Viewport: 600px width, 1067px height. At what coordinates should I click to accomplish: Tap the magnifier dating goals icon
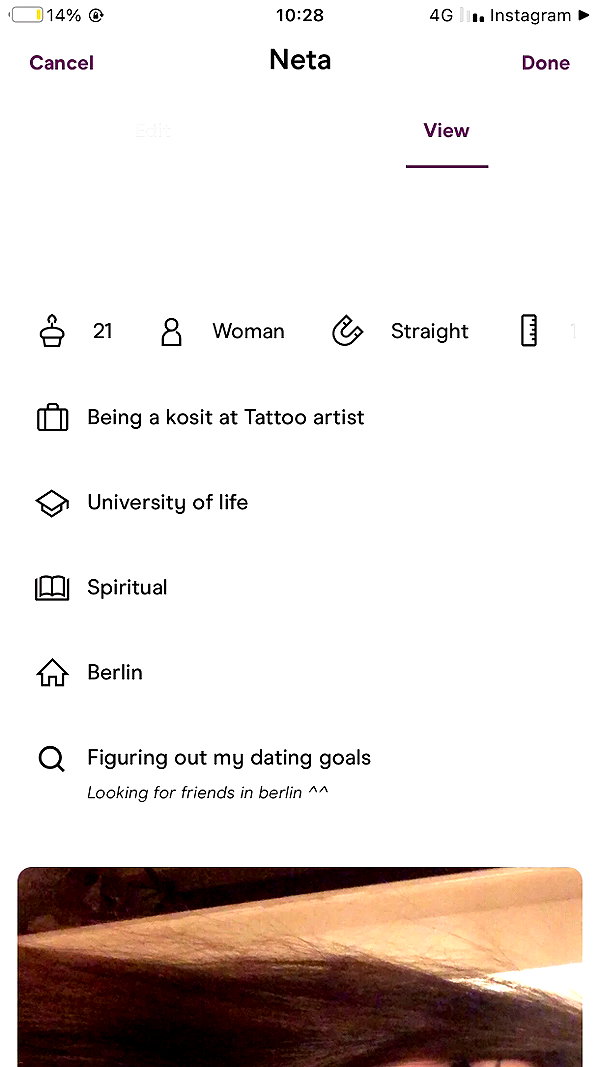click(52, 758)
